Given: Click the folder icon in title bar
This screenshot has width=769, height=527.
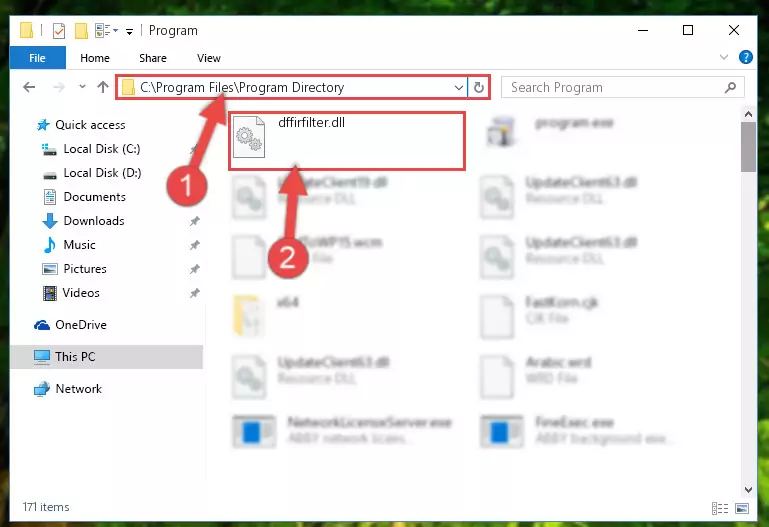Looking at the screenshot, I should point(26,30).
